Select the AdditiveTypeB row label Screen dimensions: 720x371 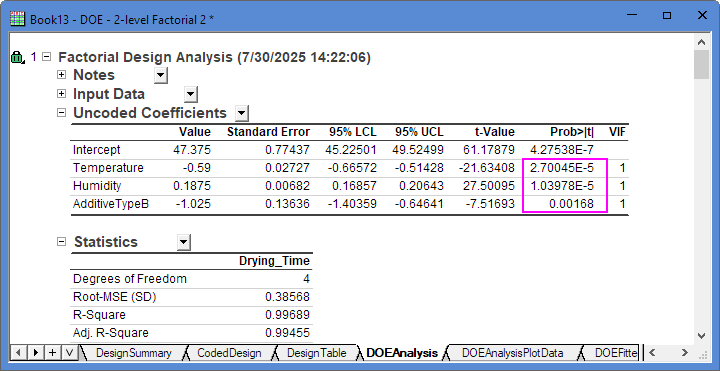click(111, 204)
